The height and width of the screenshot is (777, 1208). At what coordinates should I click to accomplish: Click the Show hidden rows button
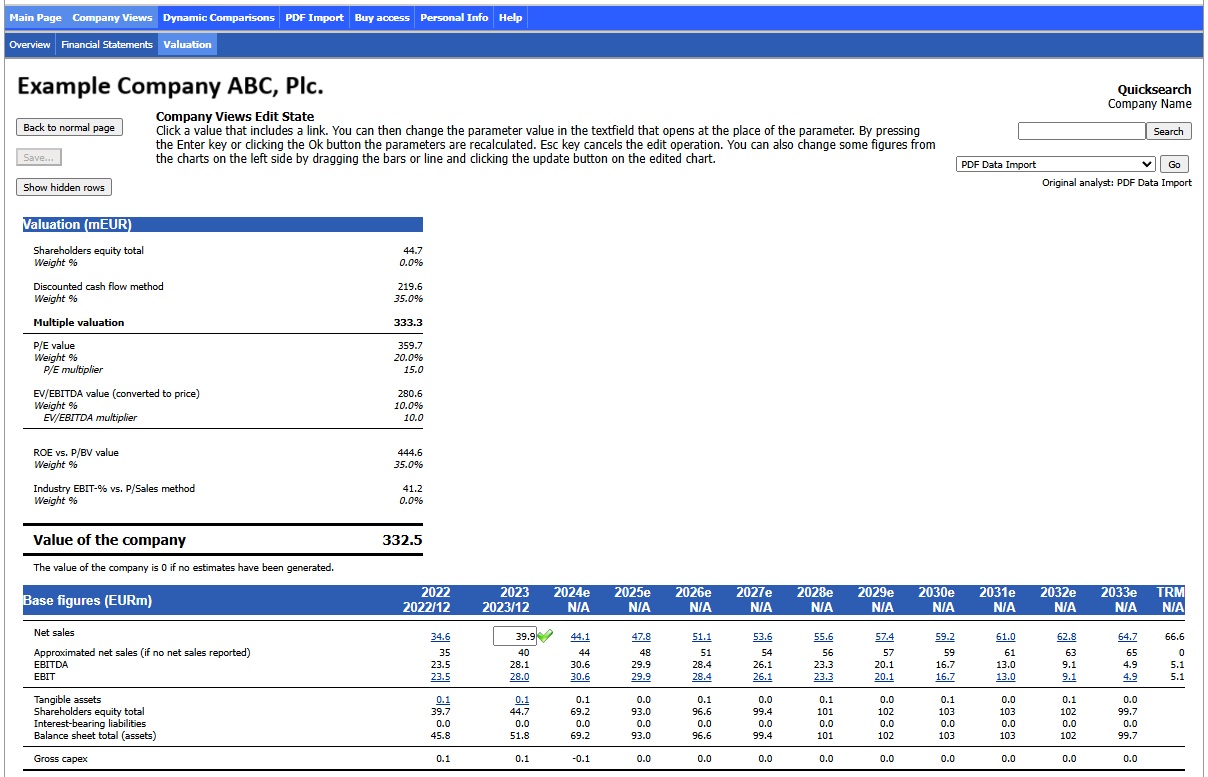tap(64, 187)
